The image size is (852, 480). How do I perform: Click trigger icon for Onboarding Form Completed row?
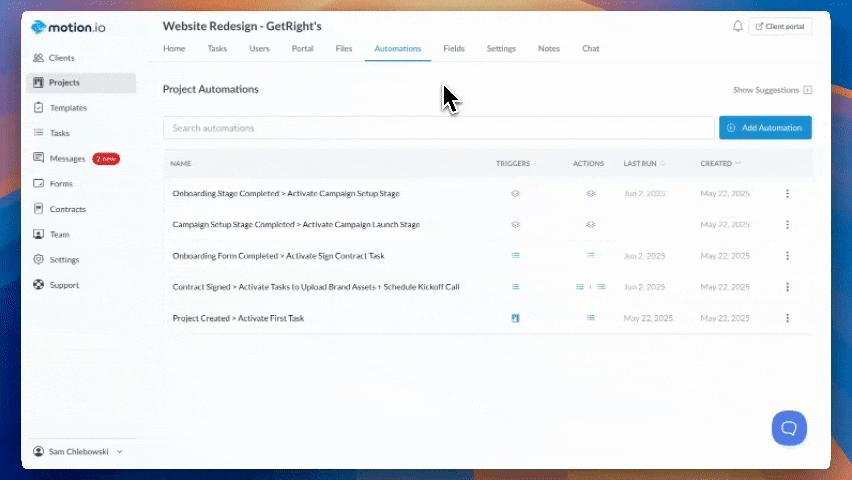click(x=515, y=255)
